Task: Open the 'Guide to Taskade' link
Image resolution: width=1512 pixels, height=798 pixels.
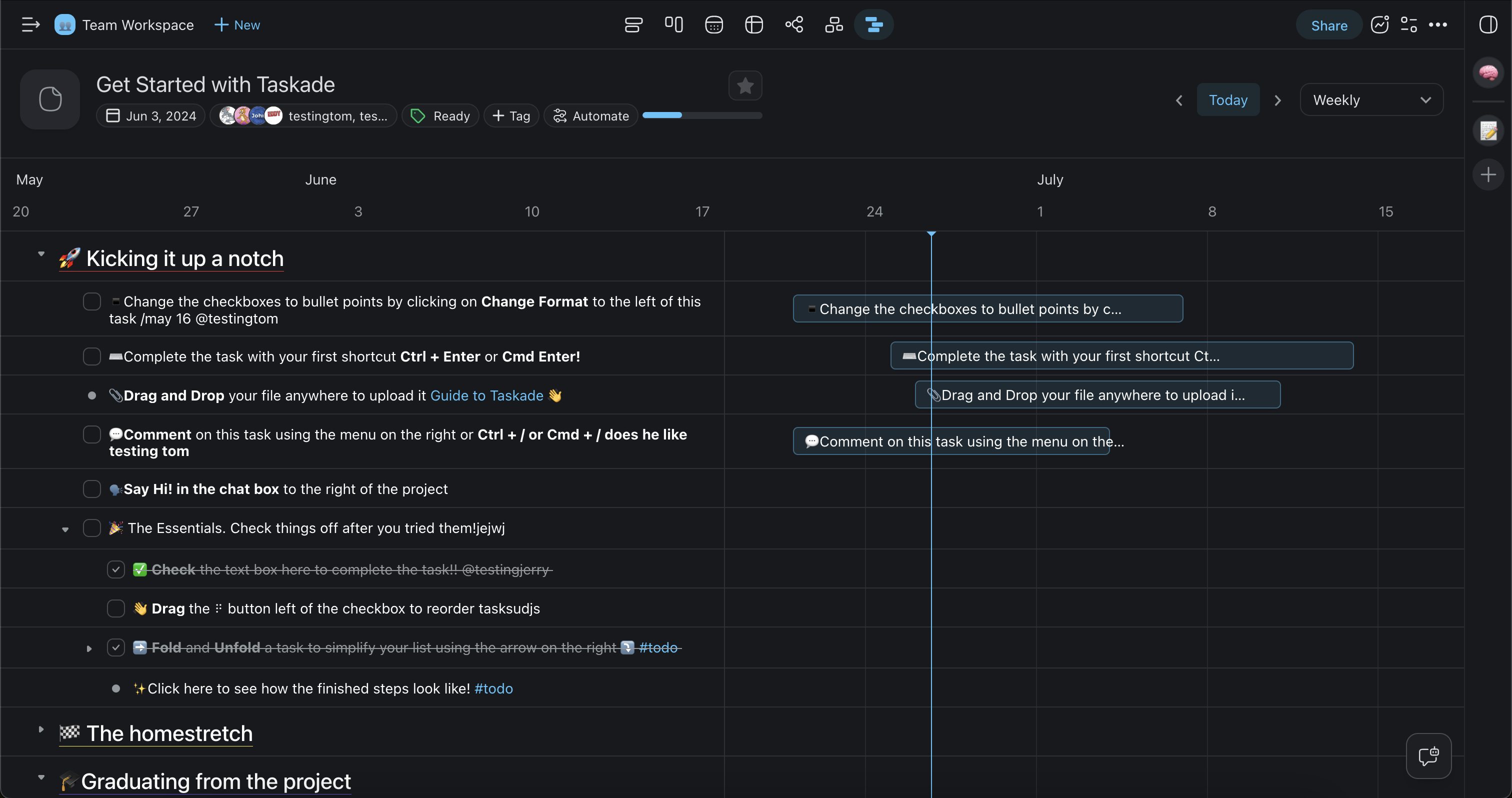Action: 486,395
